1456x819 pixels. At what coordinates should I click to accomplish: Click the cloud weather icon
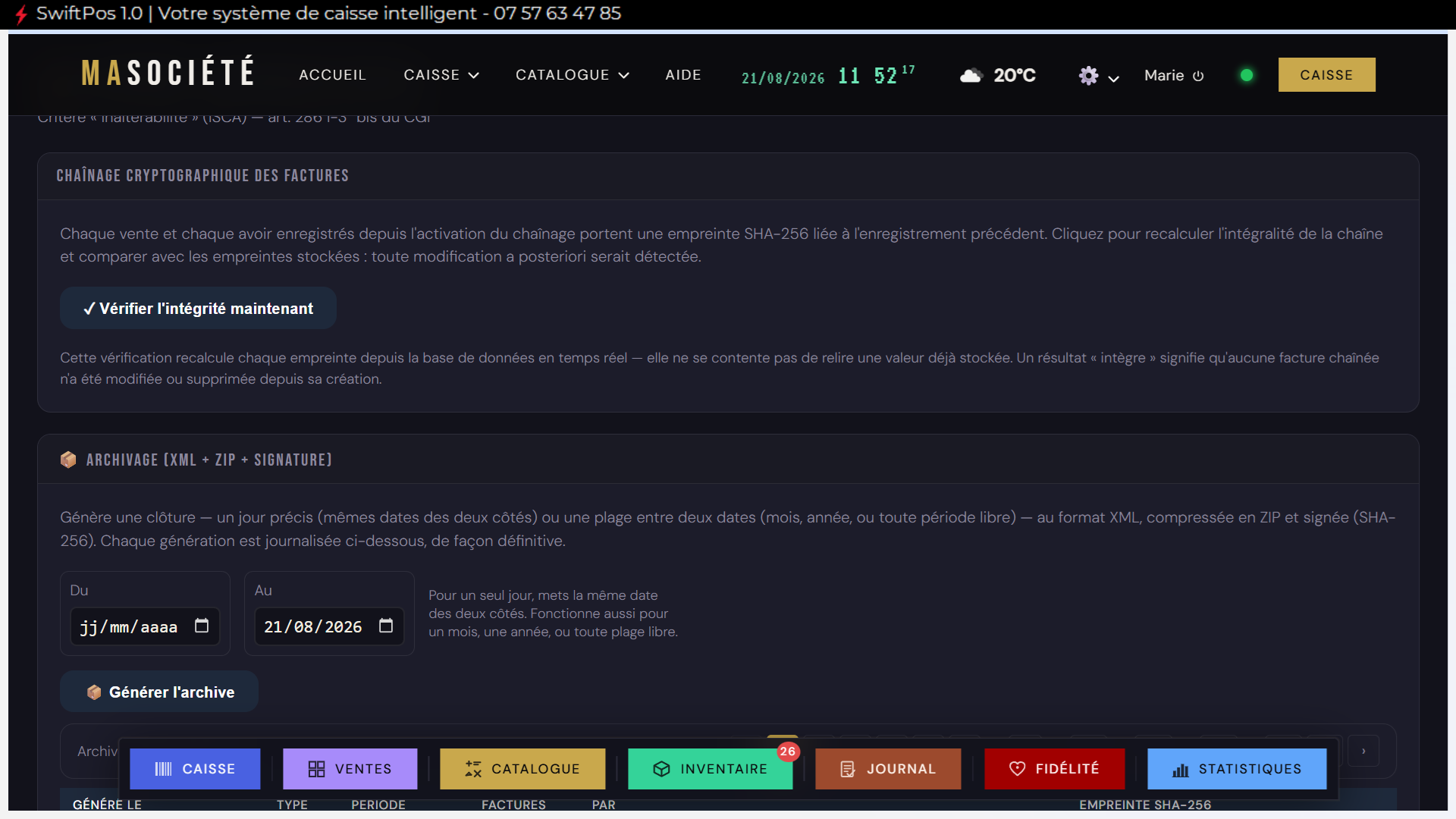[971, 75]
